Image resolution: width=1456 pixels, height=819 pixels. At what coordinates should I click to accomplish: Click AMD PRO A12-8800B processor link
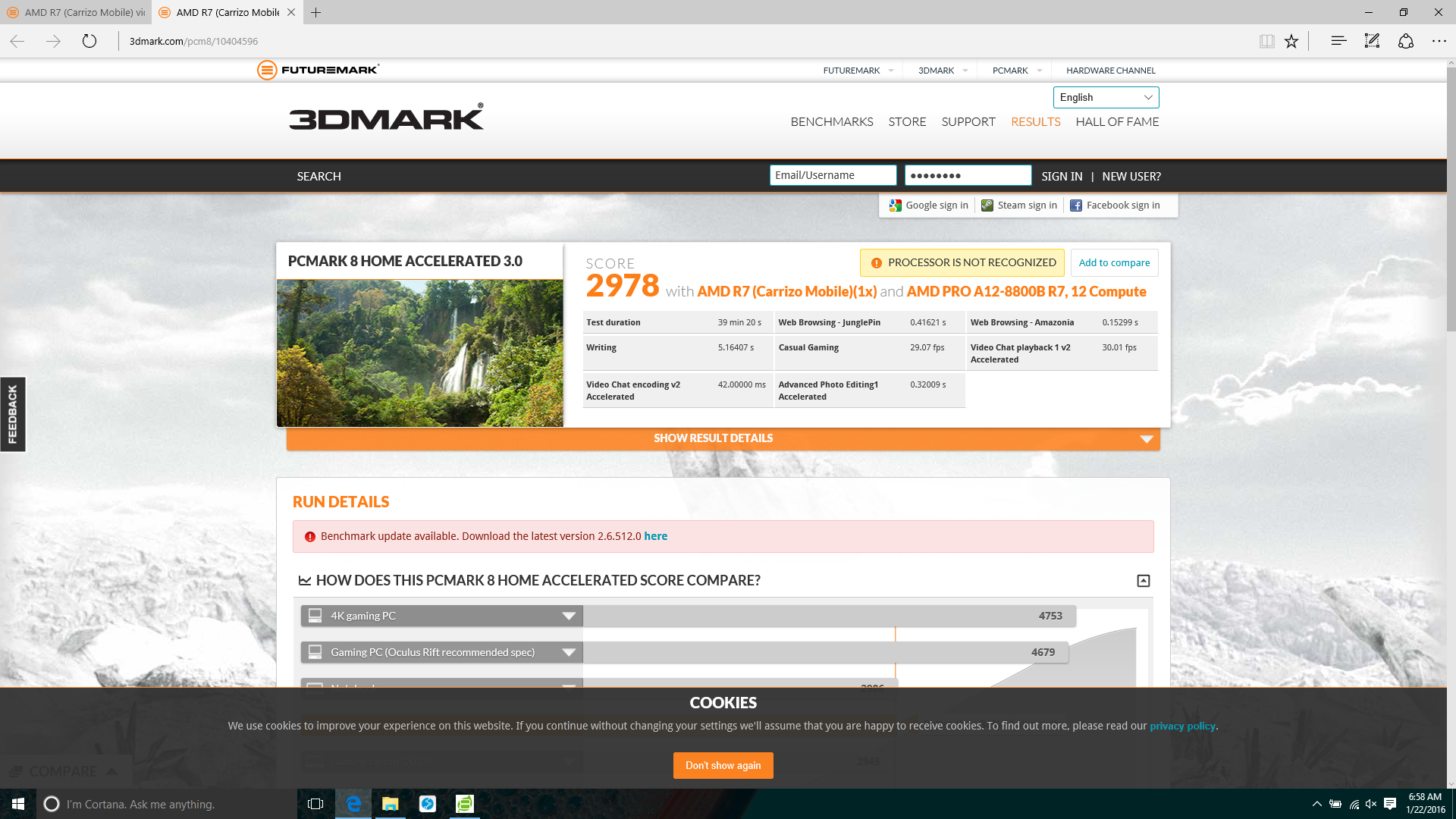coord(1026,292)
